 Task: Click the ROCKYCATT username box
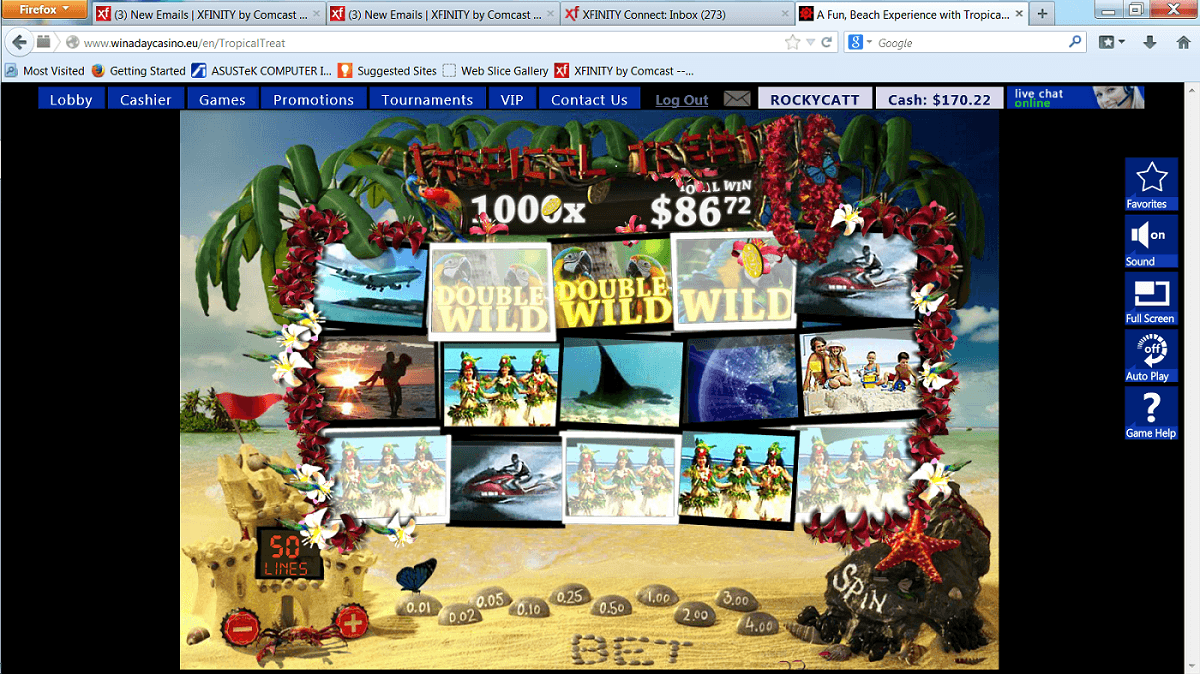tap(815, 99)
